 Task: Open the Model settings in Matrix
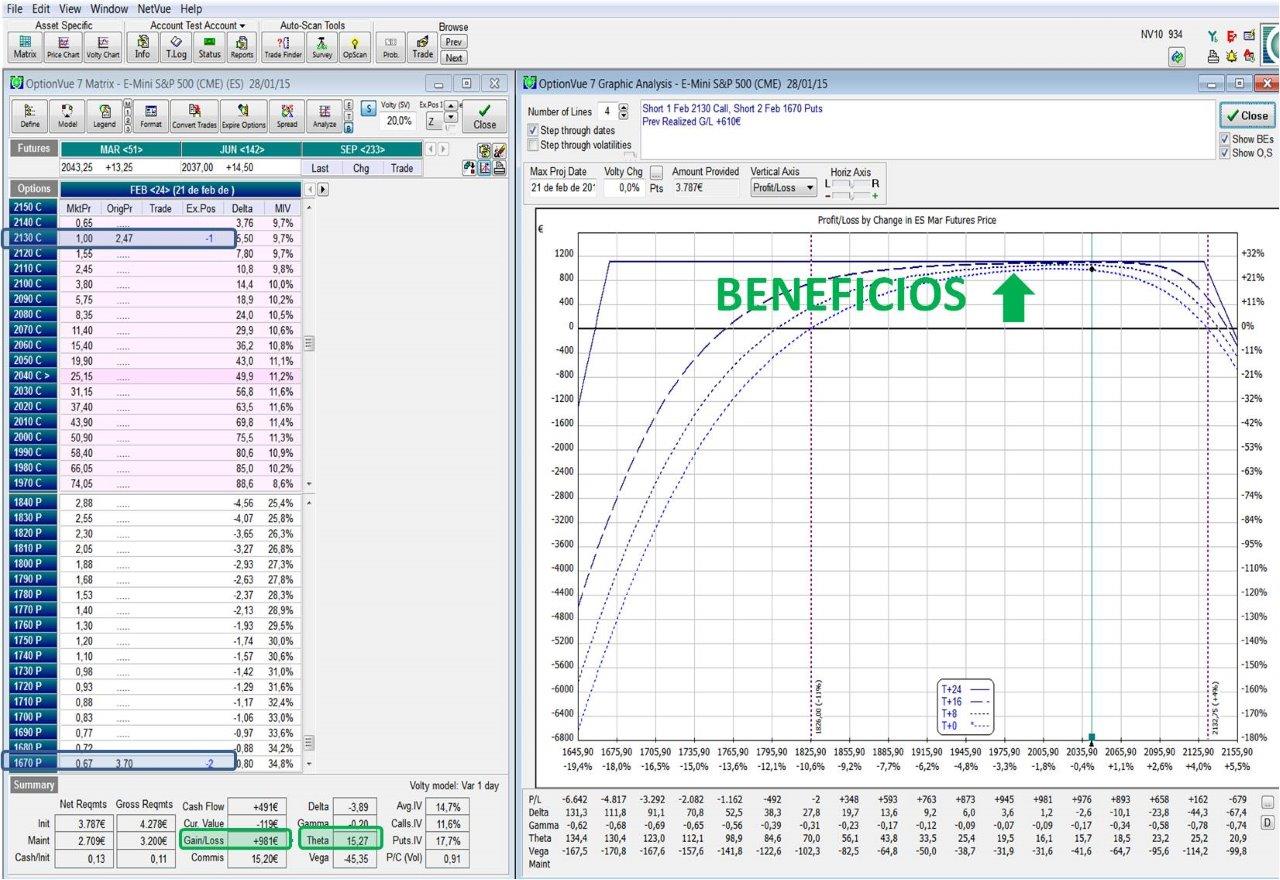click(x=67, y=116)
